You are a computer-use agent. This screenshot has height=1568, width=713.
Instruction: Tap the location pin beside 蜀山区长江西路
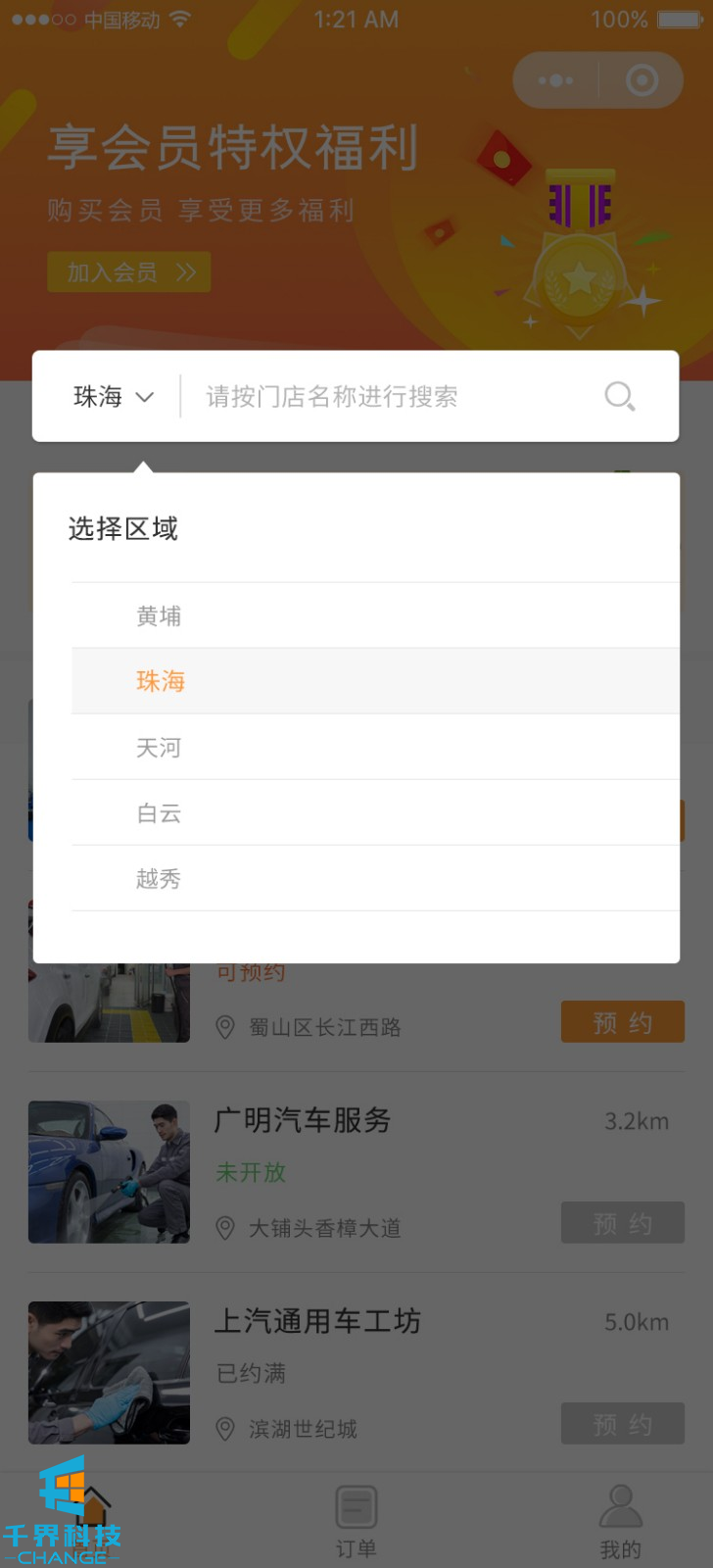pos(225,1027)
